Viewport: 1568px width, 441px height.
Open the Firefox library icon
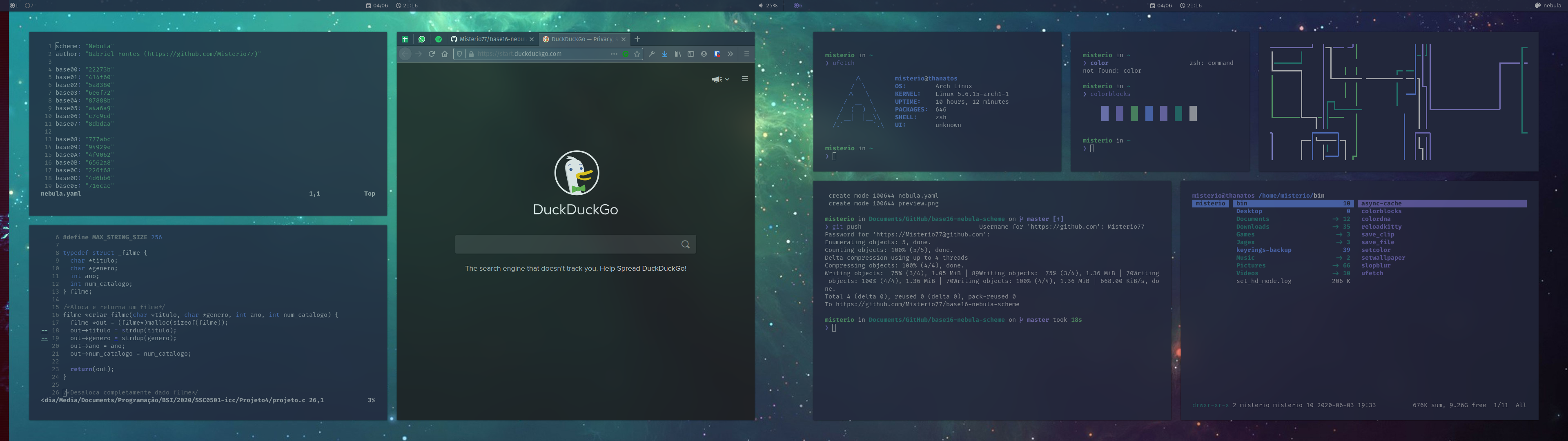pyautogui.click(x=677, y=54)
